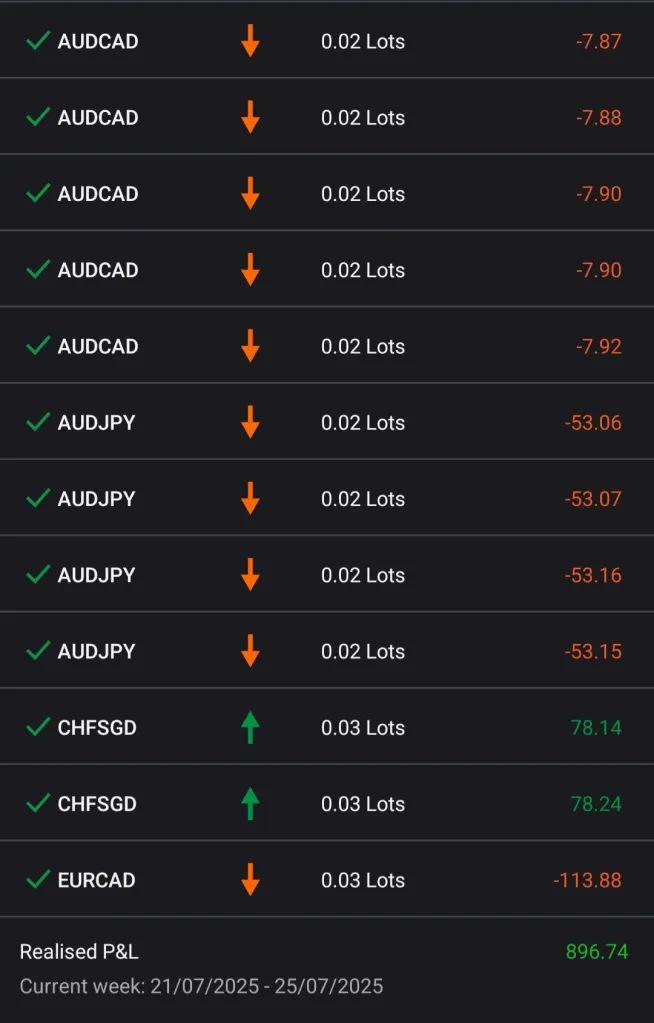The width and height of the screenshot is (654, 1023).
Task: Click the checkmark on the -53.07 AUDJPY trade
Action: [38, 498]
